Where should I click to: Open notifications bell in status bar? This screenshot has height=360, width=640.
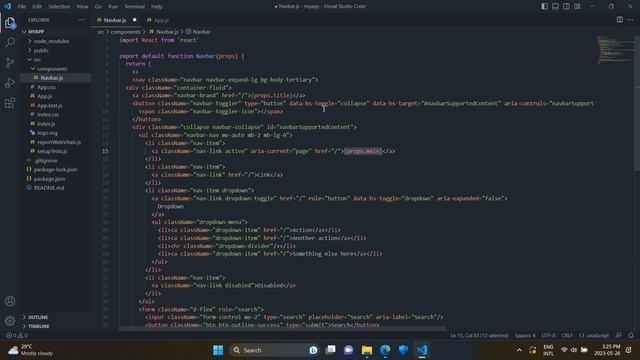631,335
